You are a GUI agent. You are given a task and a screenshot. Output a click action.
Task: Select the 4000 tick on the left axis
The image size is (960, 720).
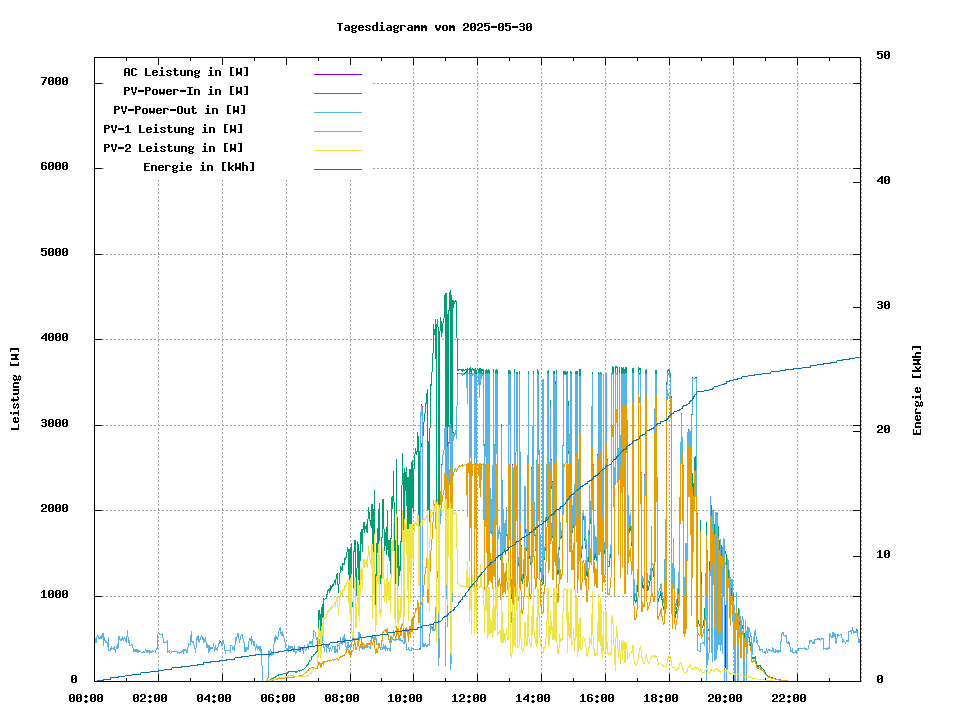tap(54, 338)
